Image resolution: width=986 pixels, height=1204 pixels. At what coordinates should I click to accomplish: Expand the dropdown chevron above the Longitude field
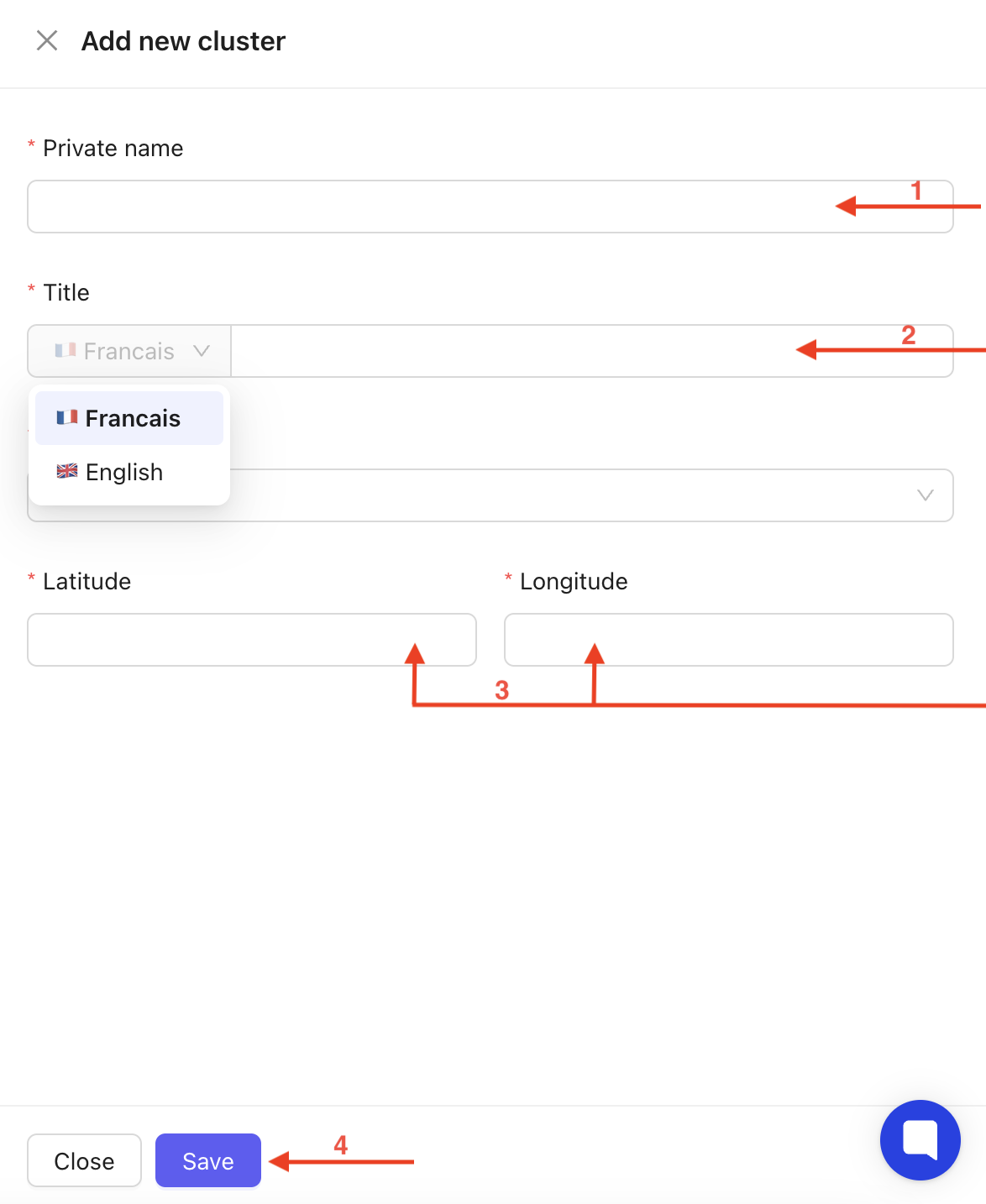click(x=925, y=495)
